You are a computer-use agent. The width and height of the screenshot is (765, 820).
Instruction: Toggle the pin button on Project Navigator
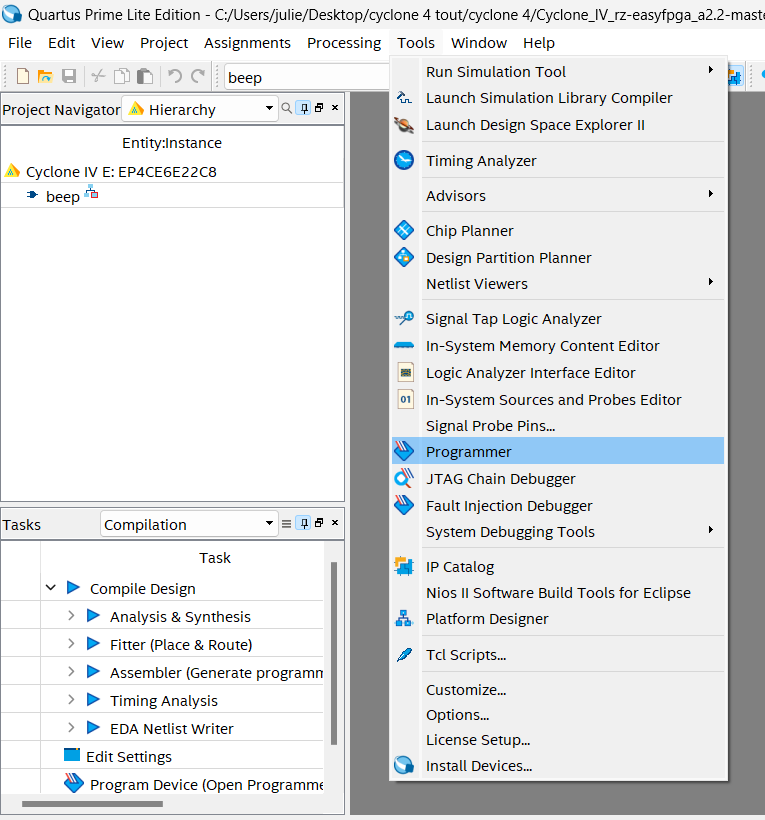click(x=303, y=108)
